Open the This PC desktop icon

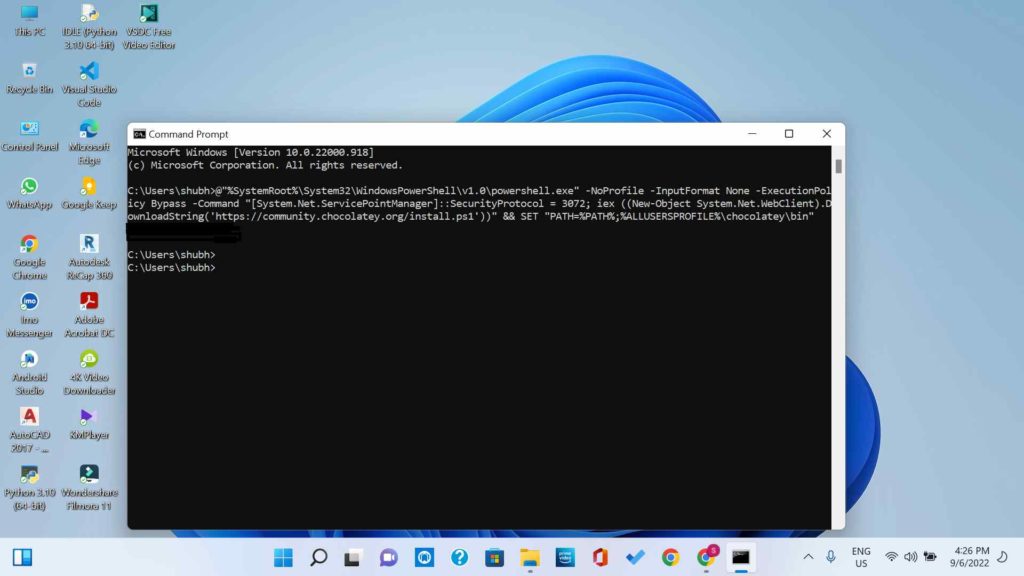[x=29, y=21]
